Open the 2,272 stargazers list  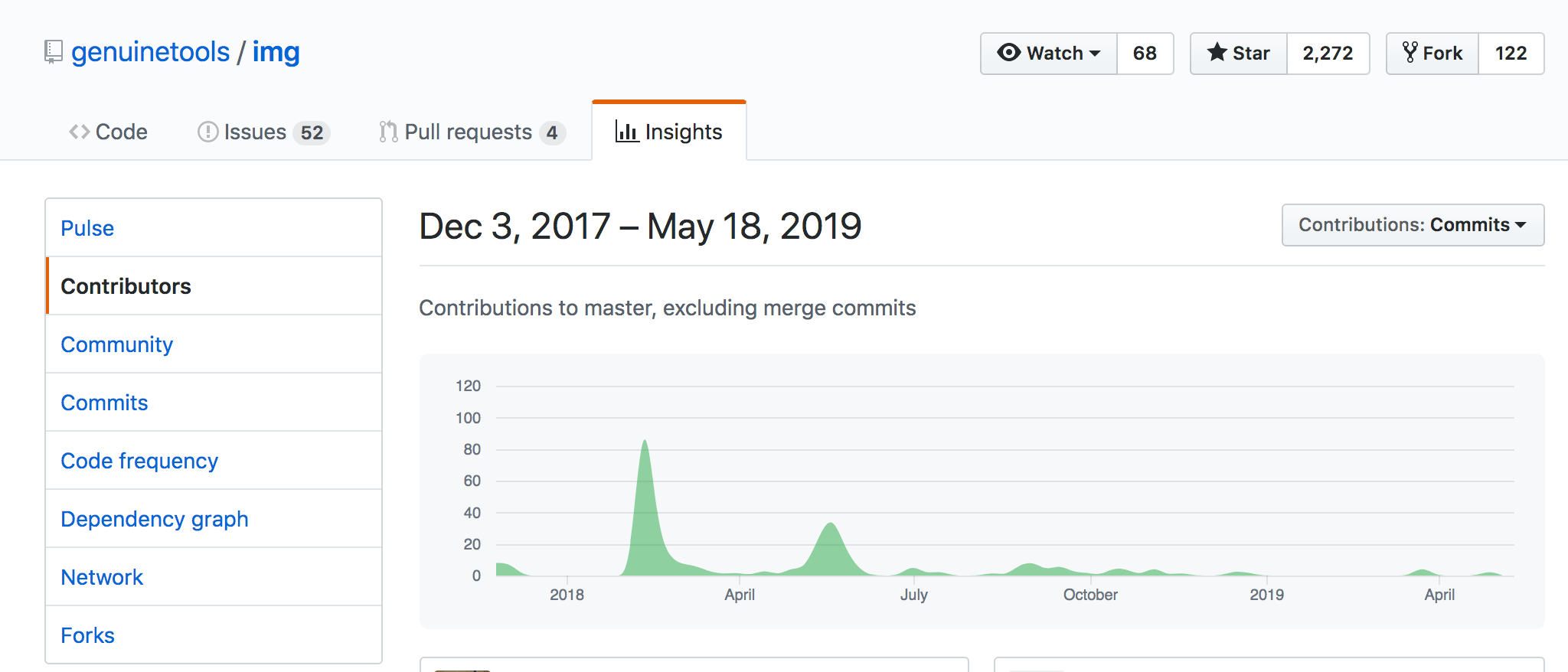1328,54
